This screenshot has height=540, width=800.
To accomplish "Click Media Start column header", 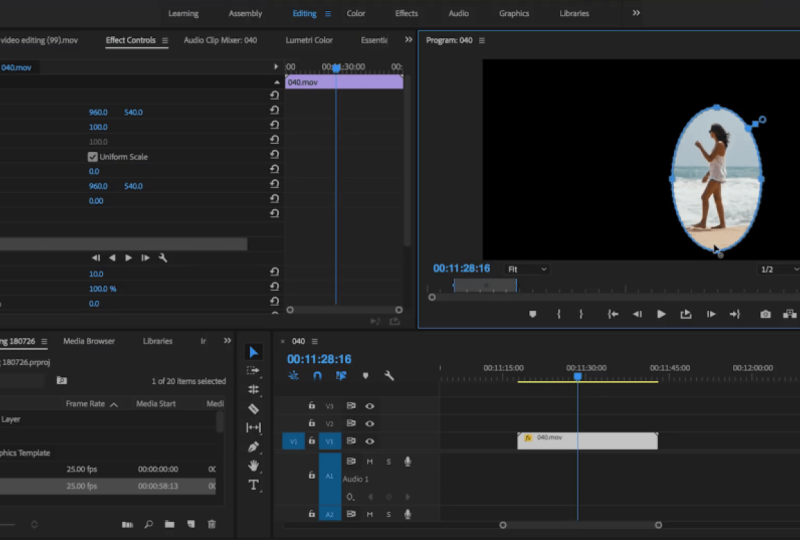I will pyautogui.click(x=156, y=404).
